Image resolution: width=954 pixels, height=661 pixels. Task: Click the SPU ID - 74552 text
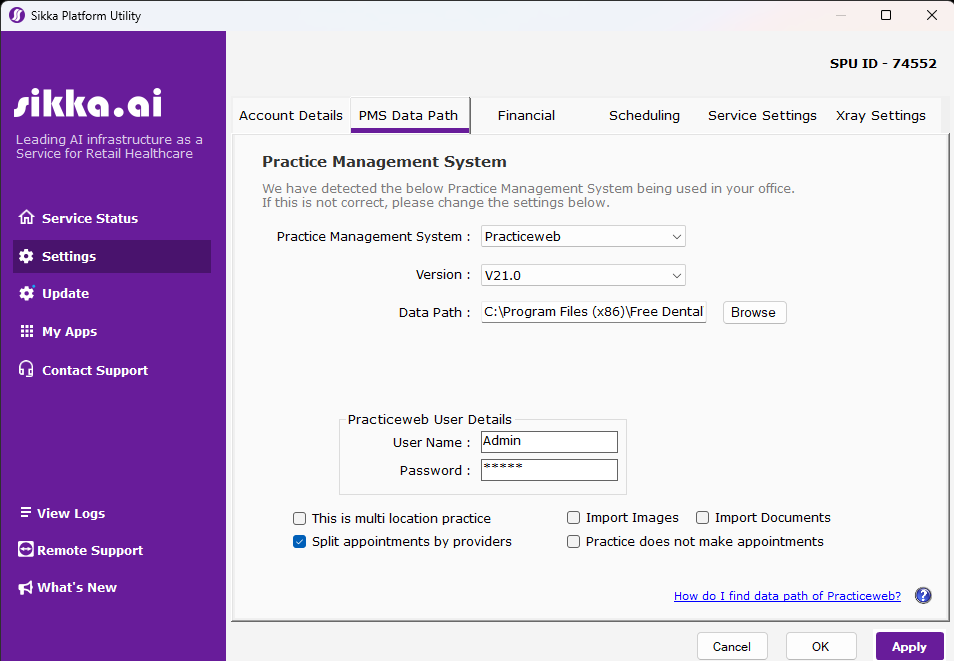coord(883,63)
